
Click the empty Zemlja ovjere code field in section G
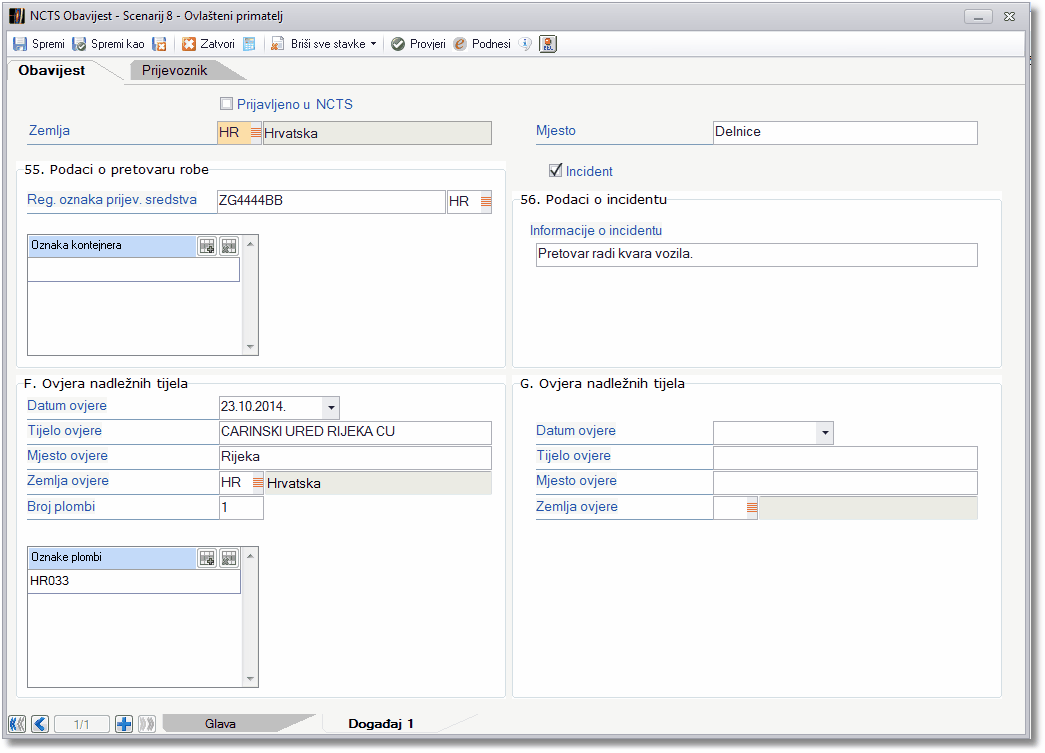pos(730,508)
